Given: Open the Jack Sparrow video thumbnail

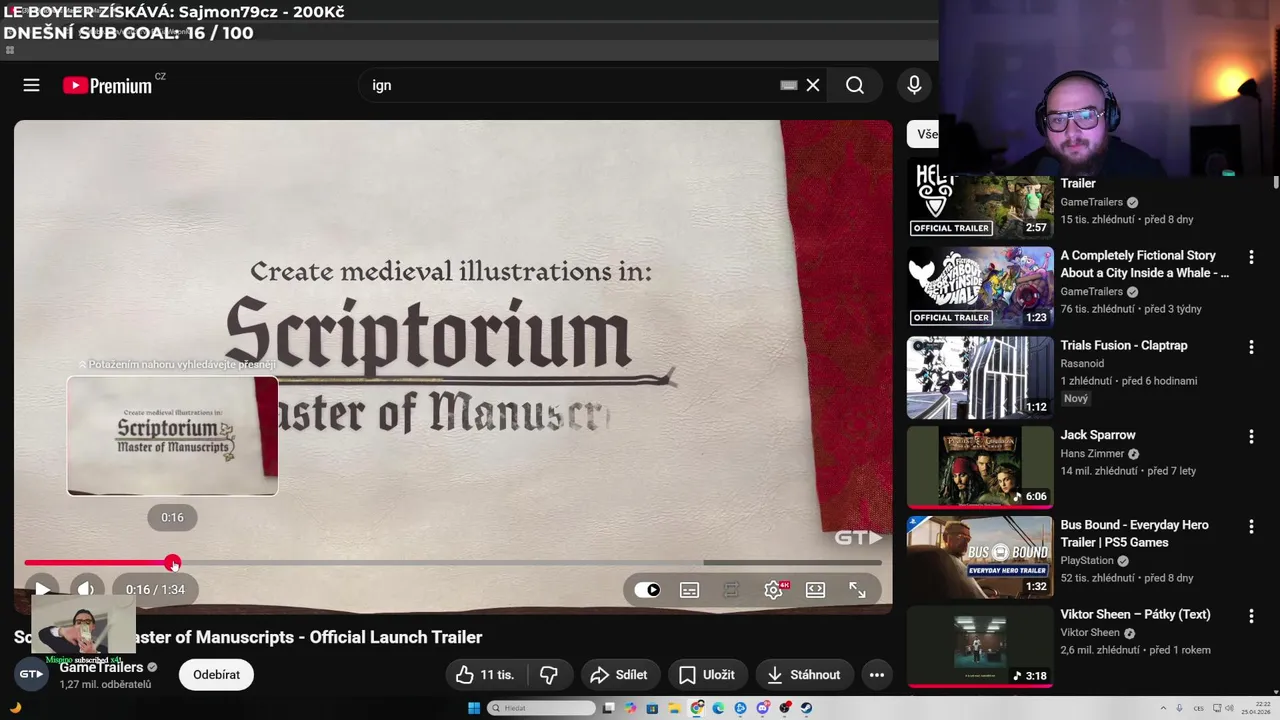Looking at the screenshot, I should point(980,467).
